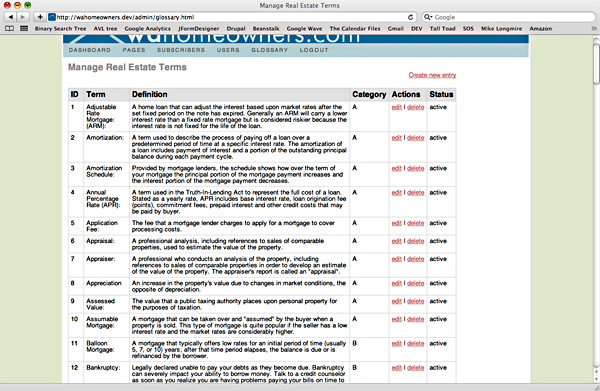The image size is (600, 391).
Task: Reload the page using the refresh icon
Action: tap(410, 17)
